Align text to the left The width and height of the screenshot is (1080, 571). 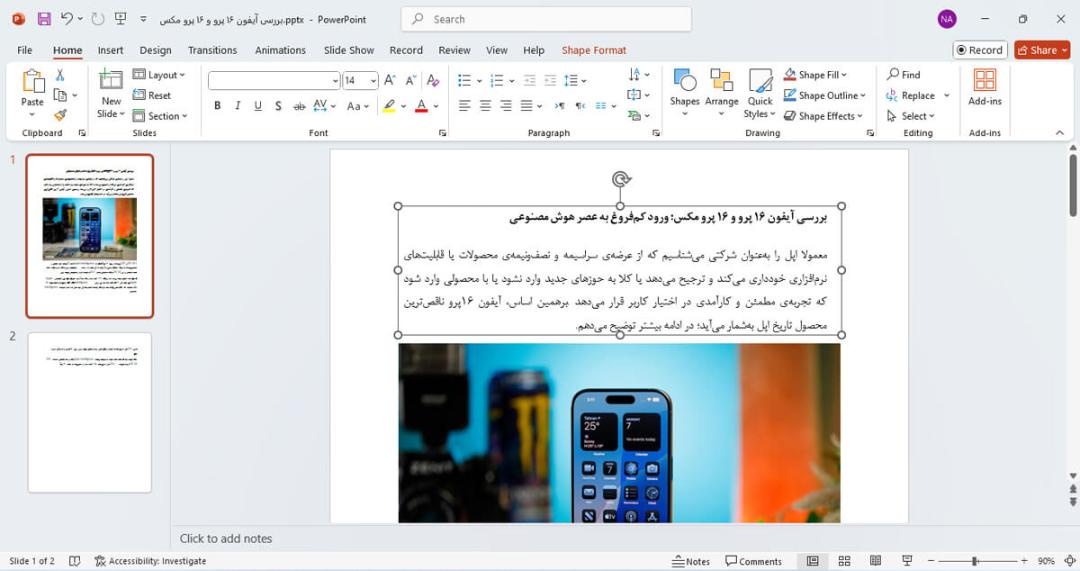[x=465, y=106]
